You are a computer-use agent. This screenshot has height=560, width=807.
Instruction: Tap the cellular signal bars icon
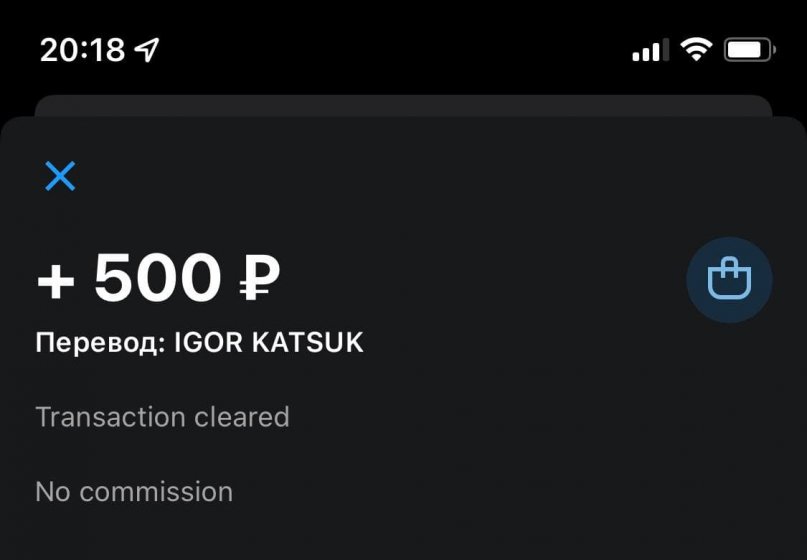click(x=650, y=49)
